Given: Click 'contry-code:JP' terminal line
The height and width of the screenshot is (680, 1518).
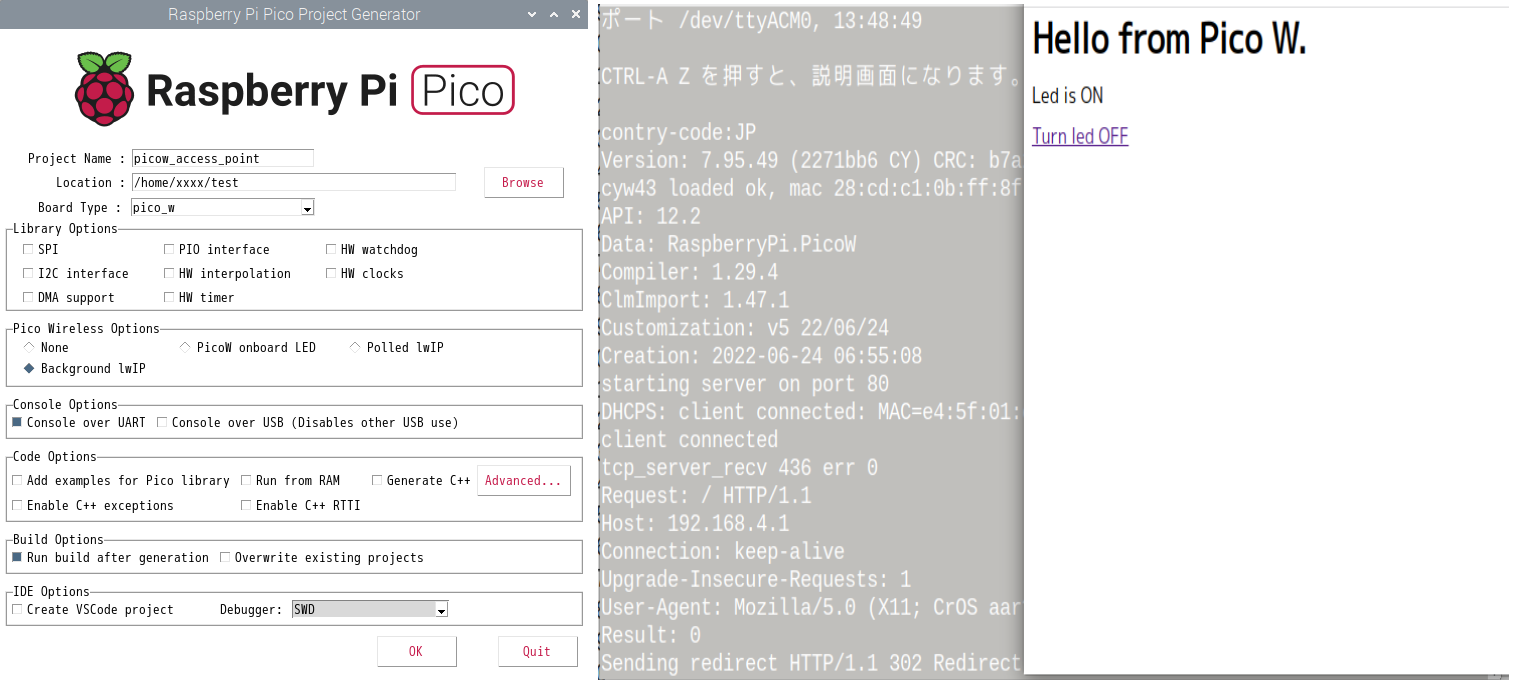Looking at the screenshot, I should click(x=678, y=132).
